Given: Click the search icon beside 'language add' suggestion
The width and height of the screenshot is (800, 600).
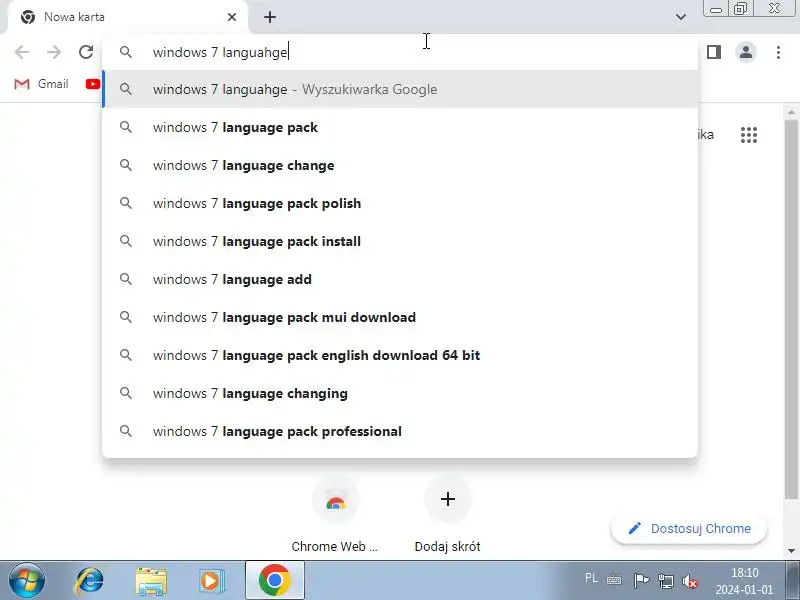Looking at the screenshot, I should [x=126, y=279].
